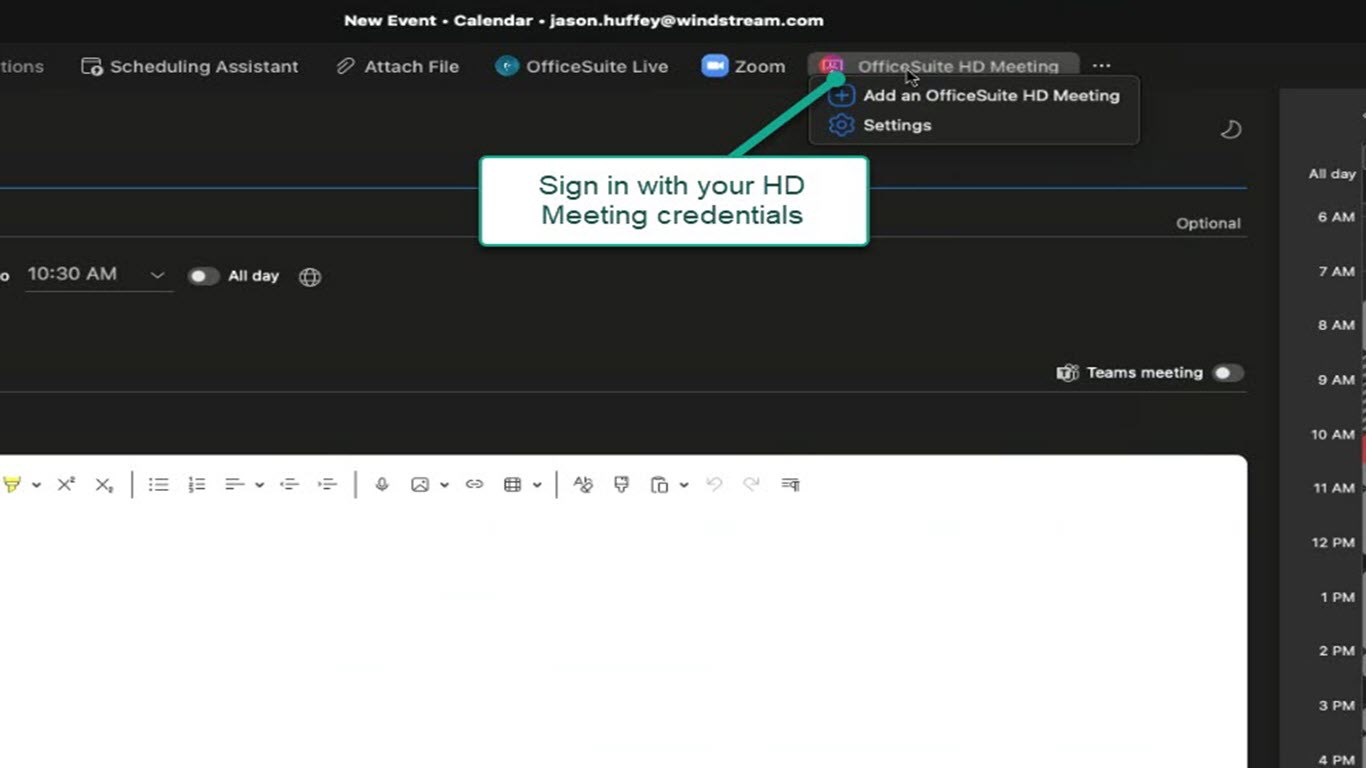Insert a hyperlink with the link icon
Screen dimensions: 1366x768
(x=474, y=485)
